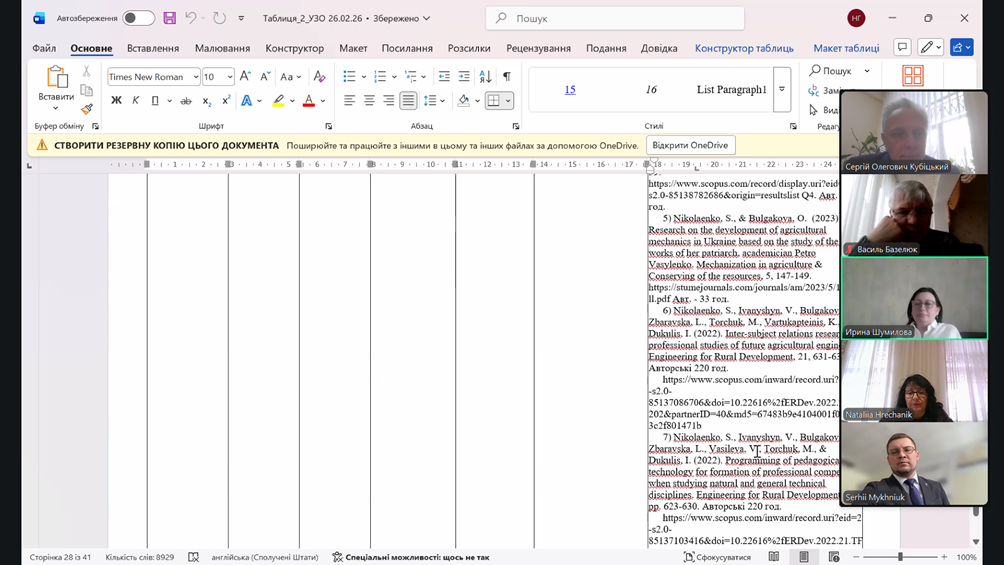Toggle superscript formatting

point(226,101)
